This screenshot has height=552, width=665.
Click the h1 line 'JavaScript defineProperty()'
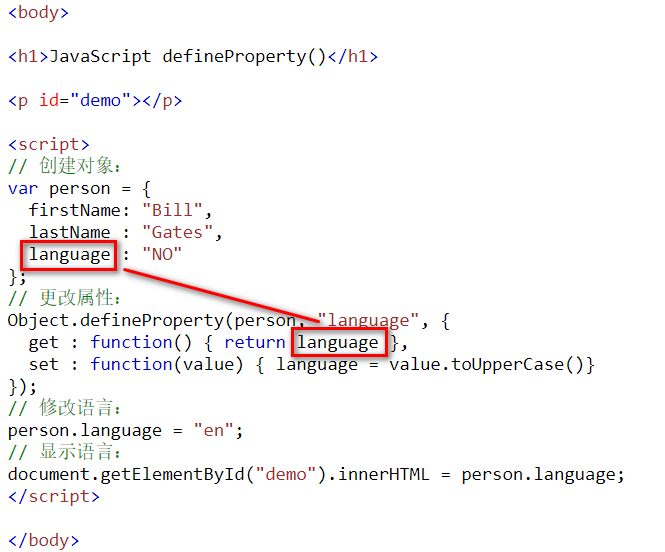click(193, 56)
